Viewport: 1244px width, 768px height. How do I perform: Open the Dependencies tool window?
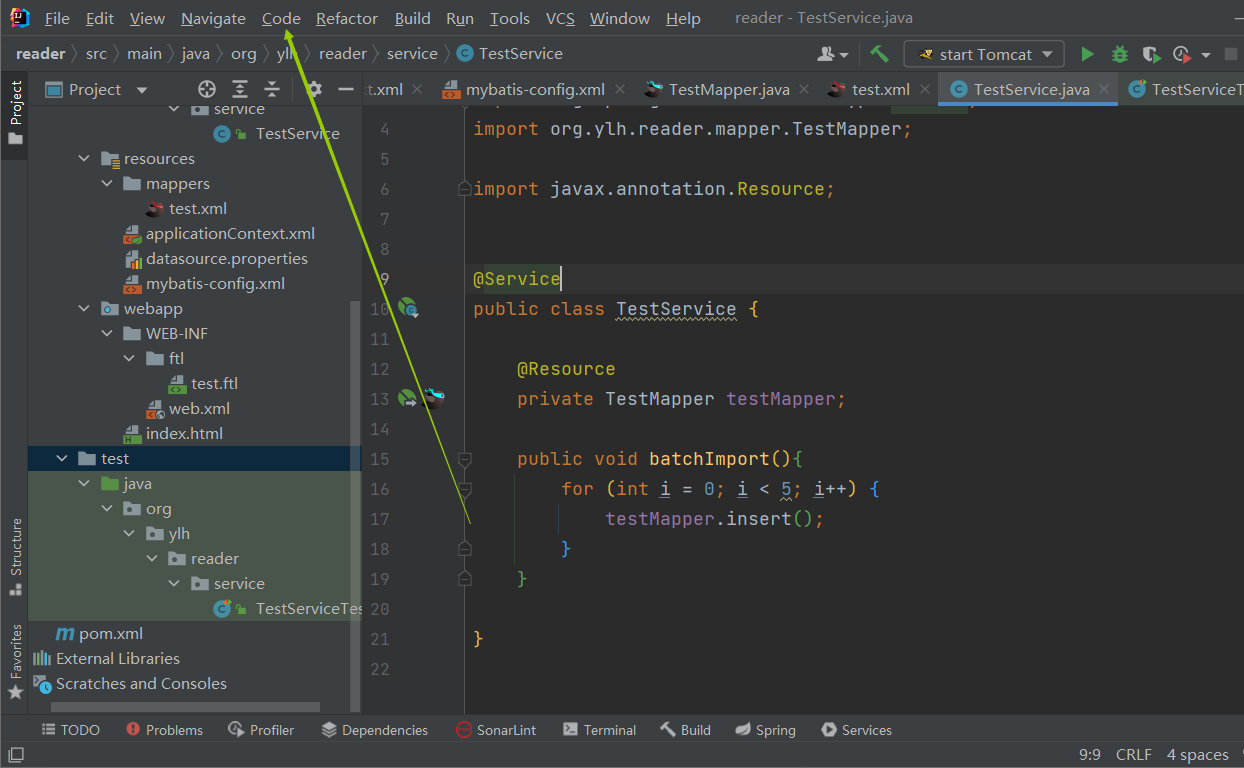coord(375,730)
